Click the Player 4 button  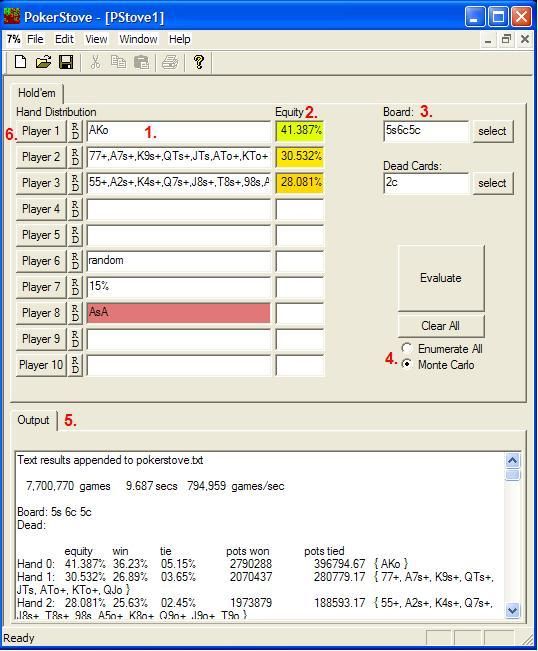pyautogui.click(x=41, y=209)
